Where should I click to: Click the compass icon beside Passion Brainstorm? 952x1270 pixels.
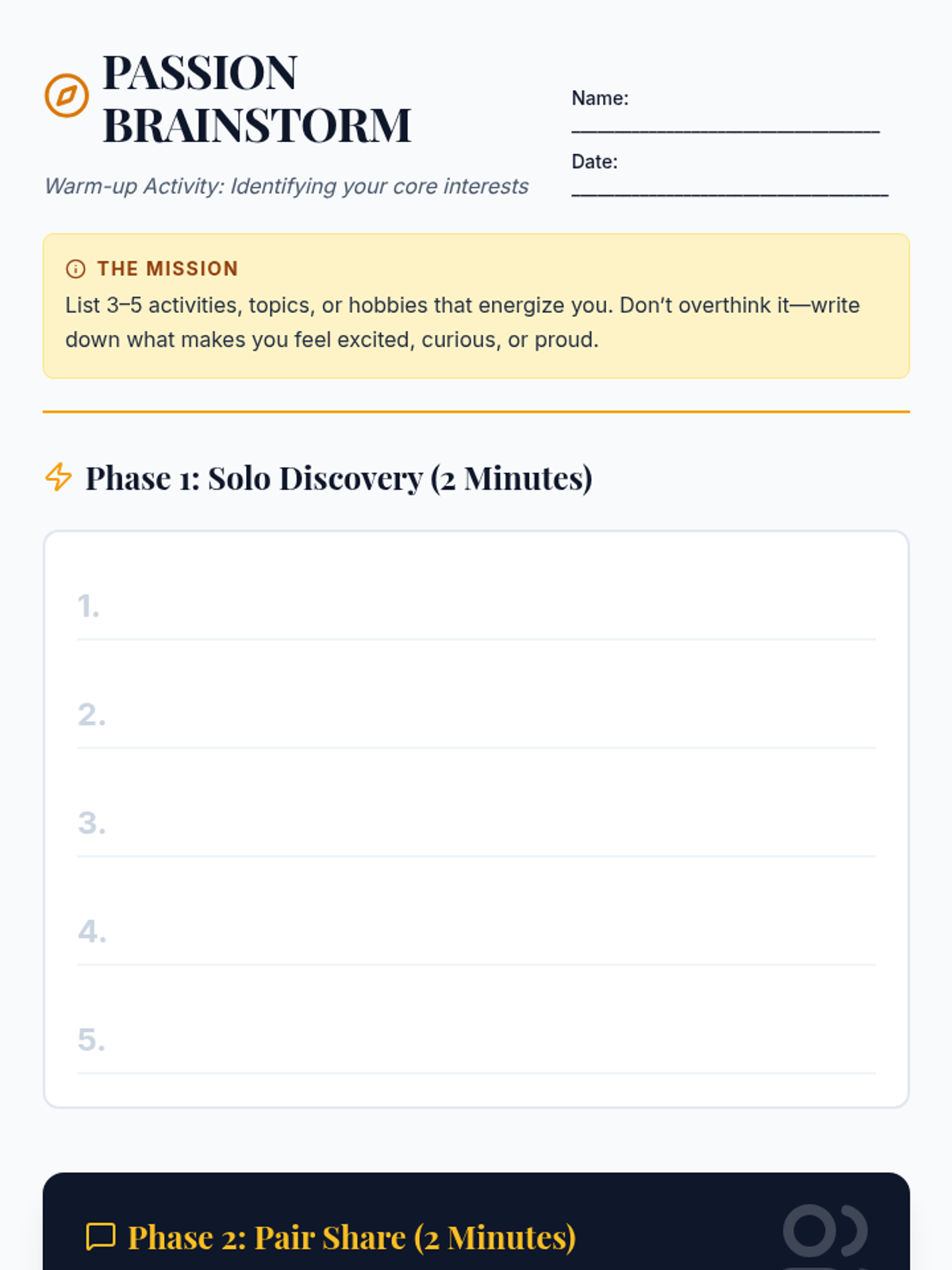click(x=67, y=96)
